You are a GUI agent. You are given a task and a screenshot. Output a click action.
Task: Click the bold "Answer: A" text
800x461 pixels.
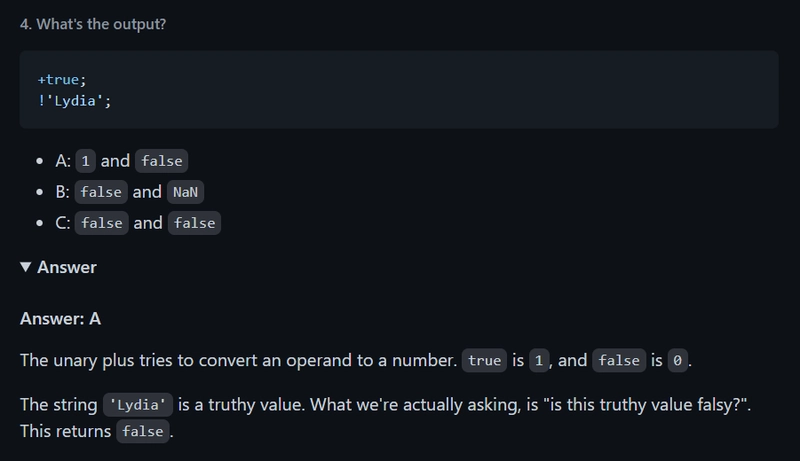click(x=60, y=319)
